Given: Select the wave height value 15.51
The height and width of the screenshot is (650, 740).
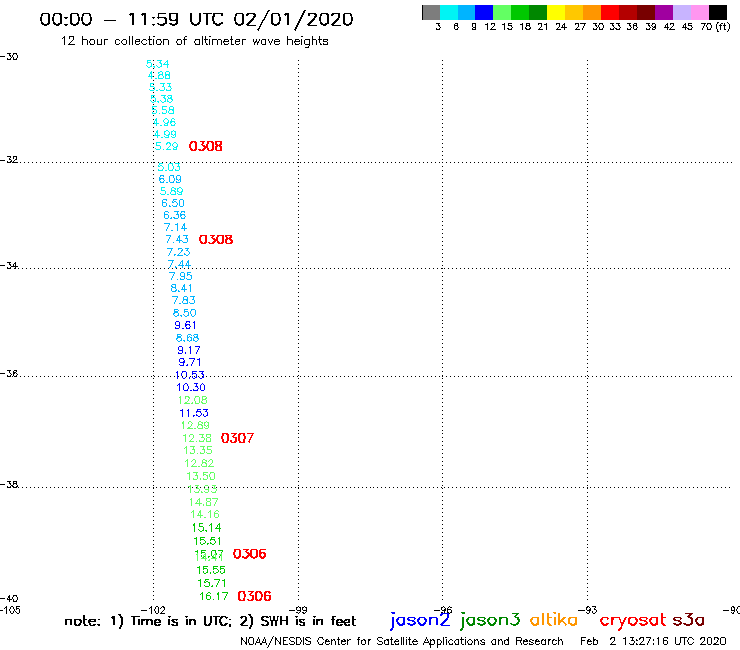Looking at the screenshot, I should [x=208, y=541].
